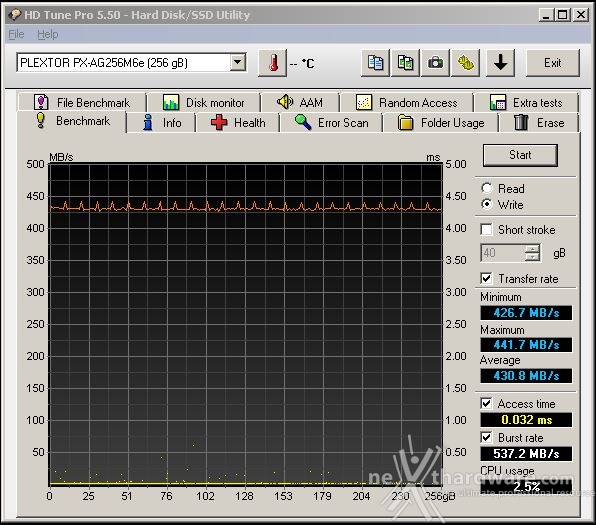Click the short stroke gB input field

pos(503,253)
